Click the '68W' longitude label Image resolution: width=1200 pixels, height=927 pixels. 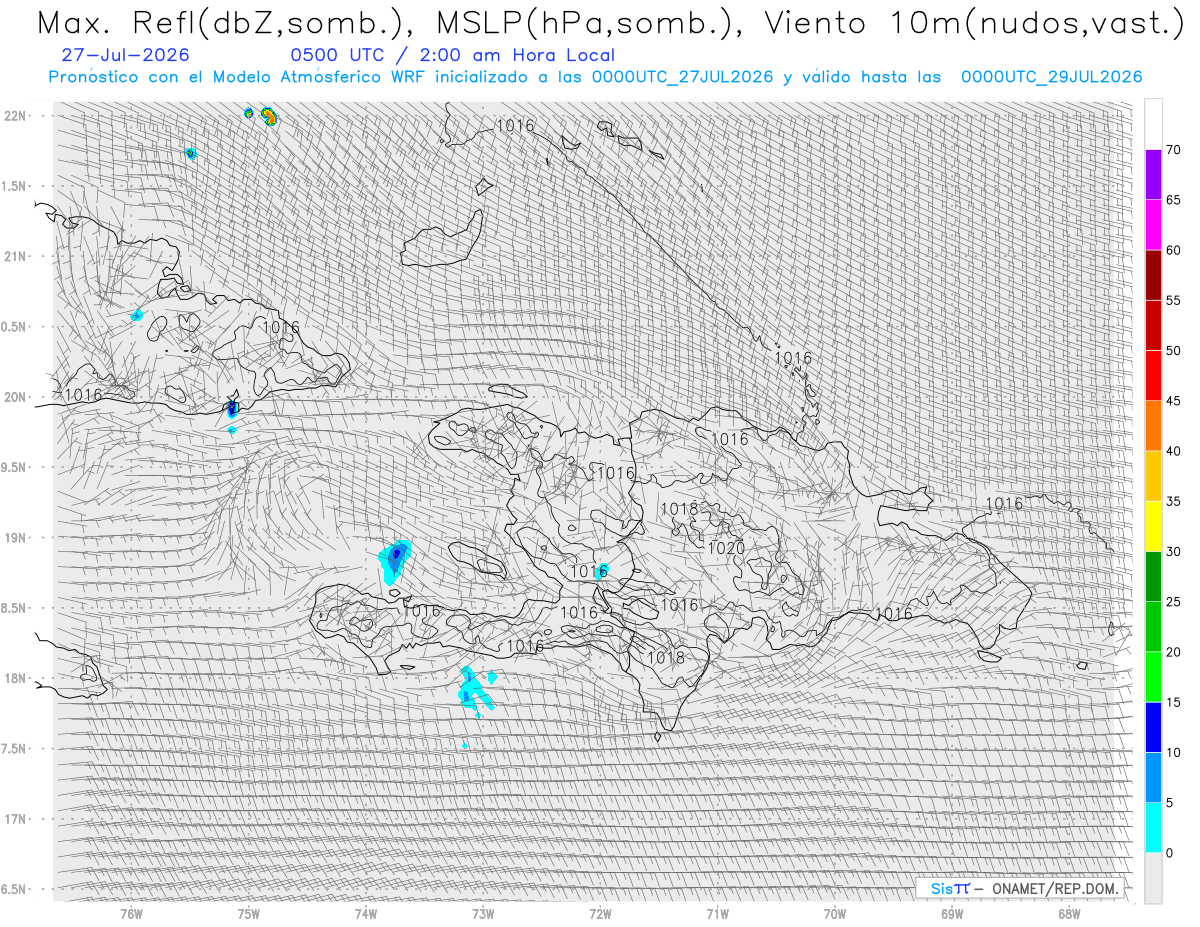(1068, 913)
